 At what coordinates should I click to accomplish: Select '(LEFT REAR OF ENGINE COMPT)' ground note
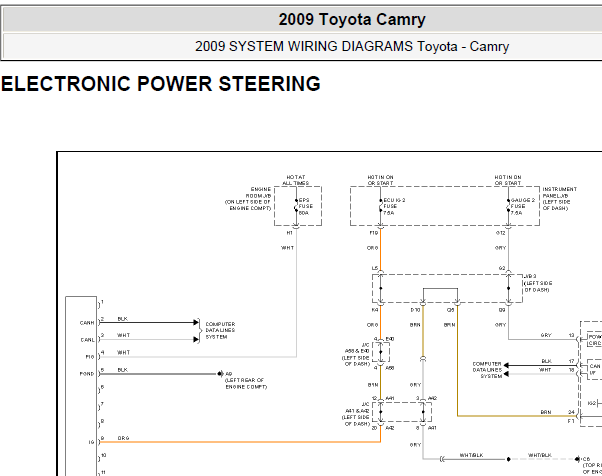246,383
